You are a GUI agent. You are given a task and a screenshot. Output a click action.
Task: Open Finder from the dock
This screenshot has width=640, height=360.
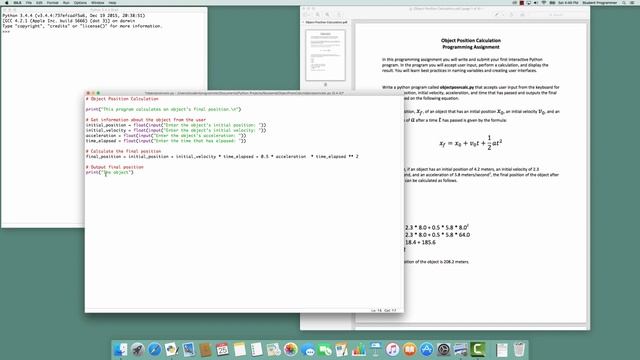[x=120, y=350]
